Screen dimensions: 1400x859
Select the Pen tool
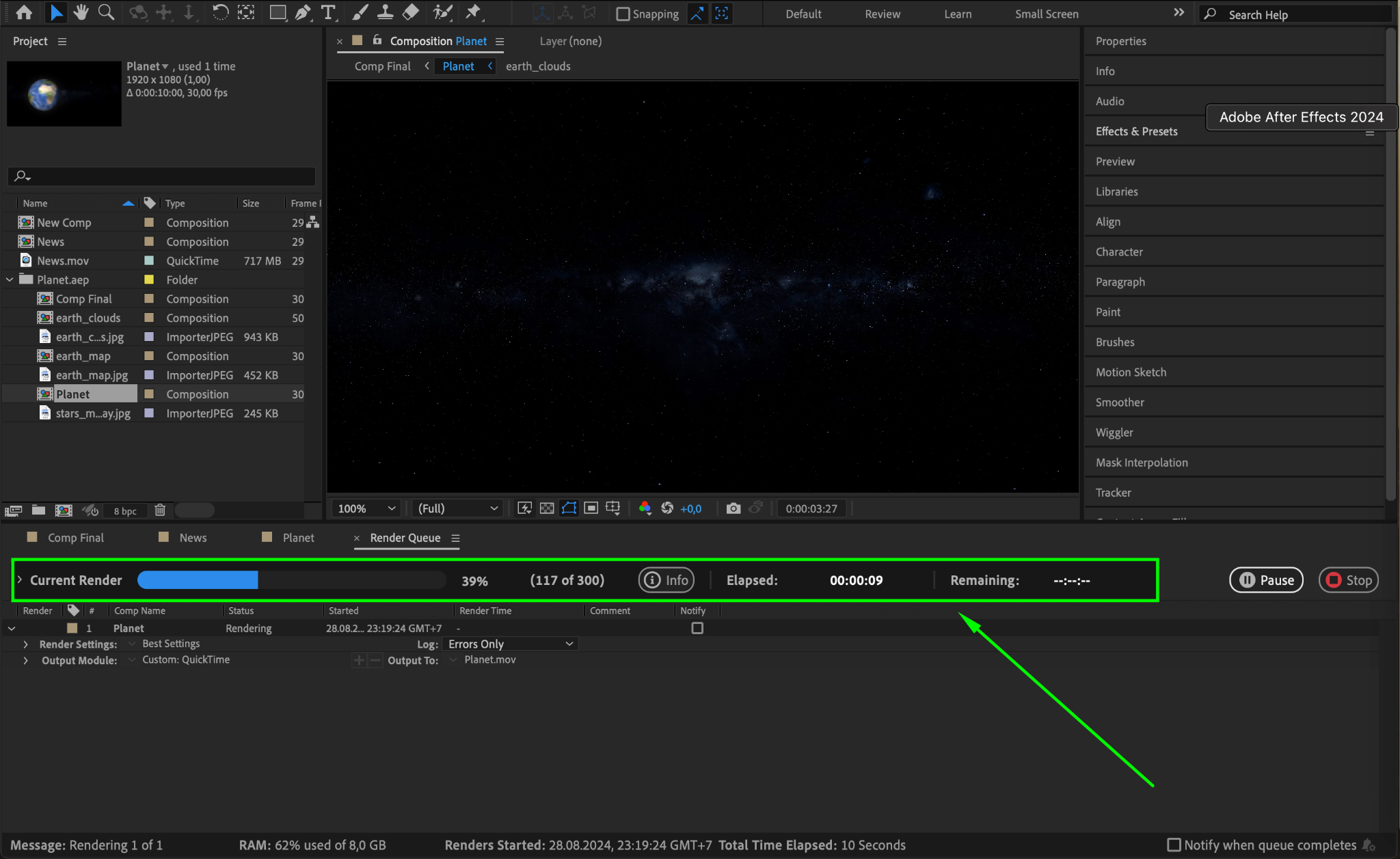303,12
